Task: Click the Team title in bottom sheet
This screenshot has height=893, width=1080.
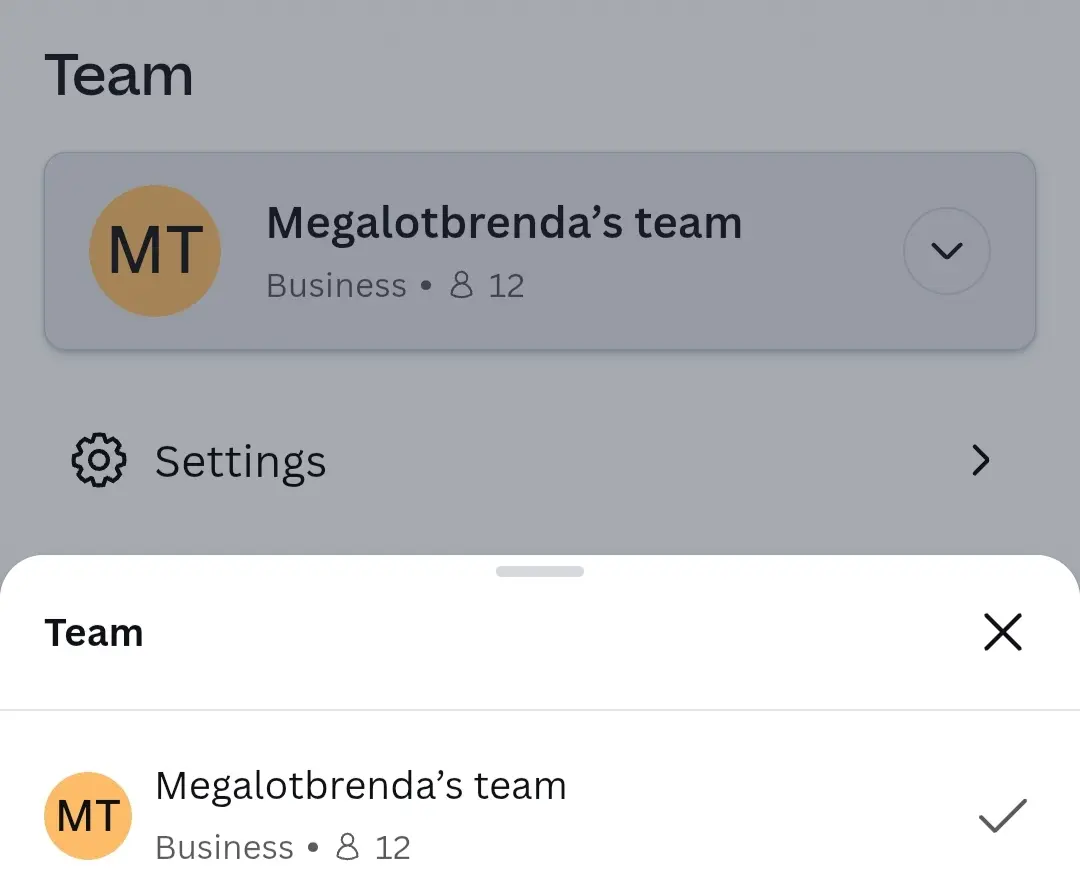Action: click(x=94, y=633)
